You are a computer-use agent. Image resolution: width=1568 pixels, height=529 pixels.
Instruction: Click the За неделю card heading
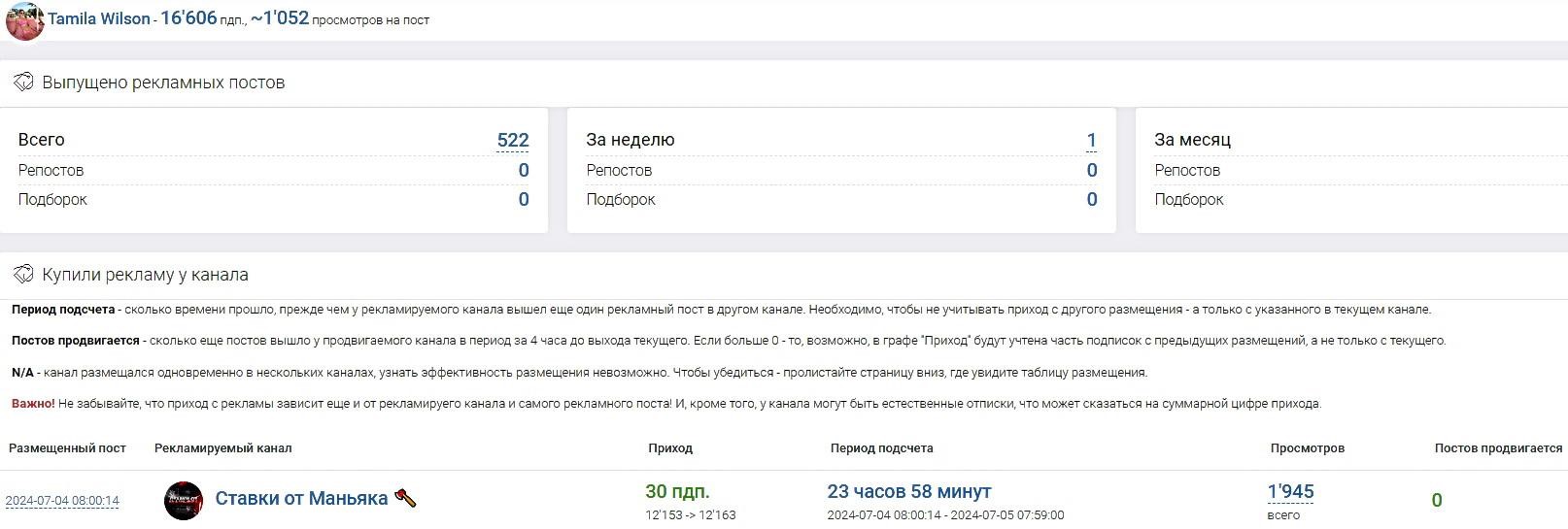tap(631, 140)
